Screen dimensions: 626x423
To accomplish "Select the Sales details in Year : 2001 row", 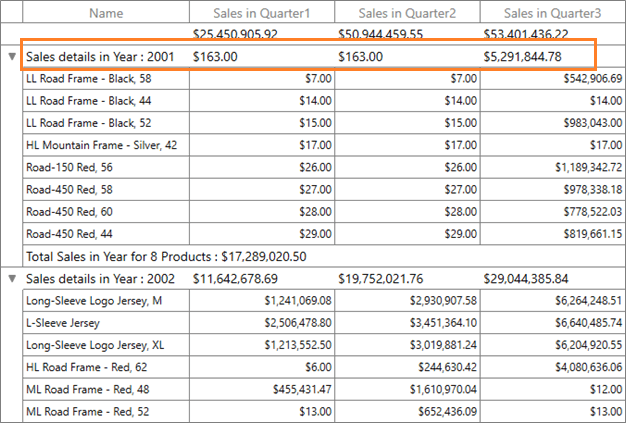I will pyautogui.click(x=100, y=57).
